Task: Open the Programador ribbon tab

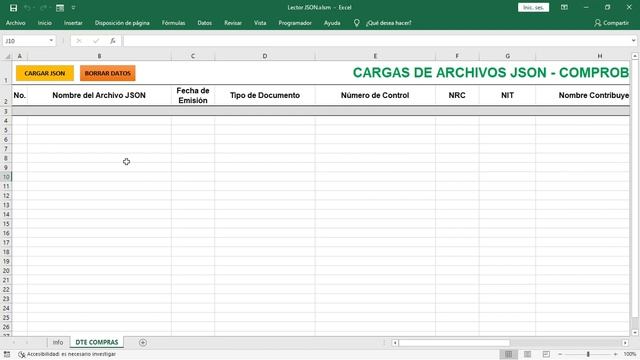Action: point(295,23)
